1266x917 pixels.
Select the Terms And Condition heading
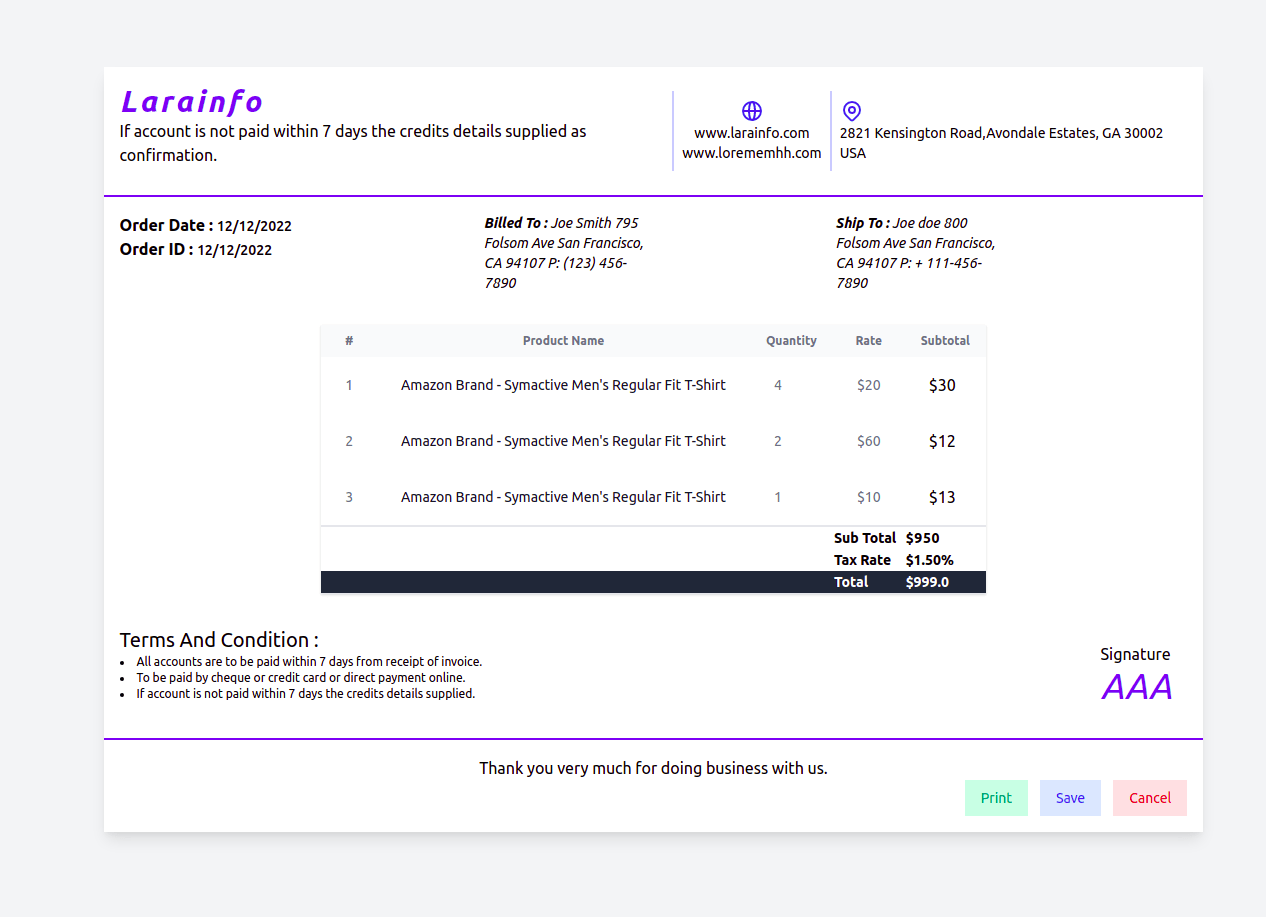218,640
